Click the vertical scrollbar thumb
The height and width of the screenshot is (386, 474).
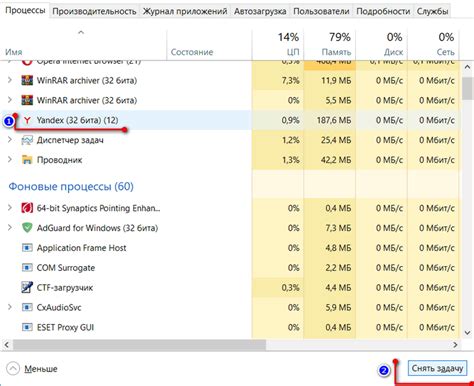tap(467, 88)
